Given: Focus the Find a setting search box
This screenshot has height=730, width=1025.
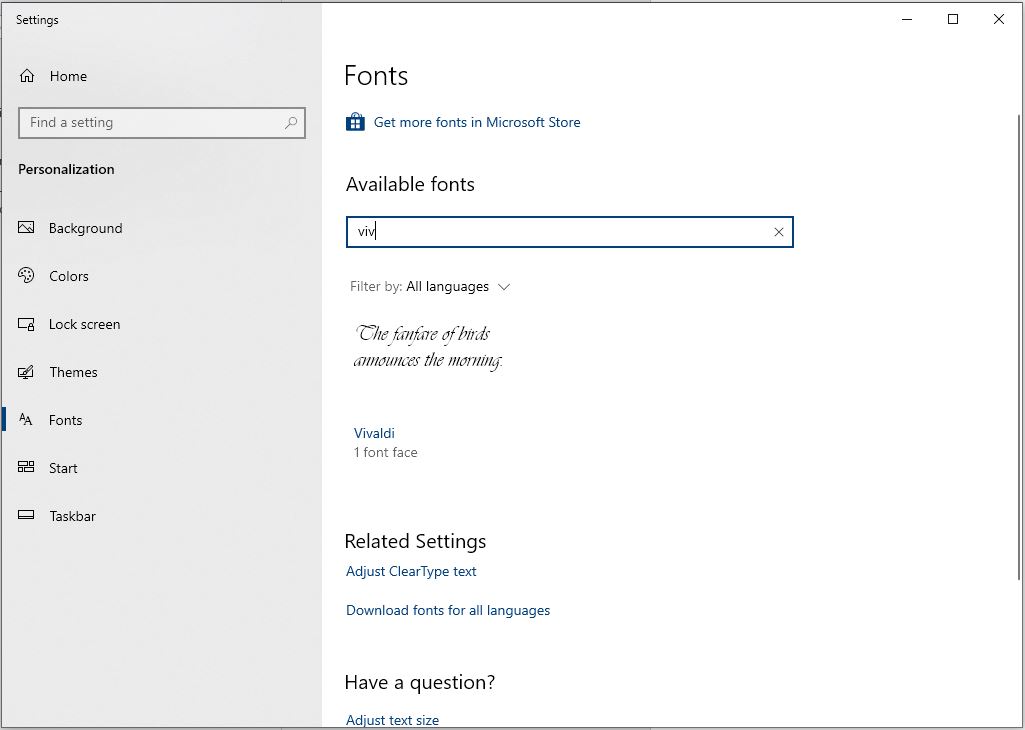Looking at the screenshot, I should point(150,123).
